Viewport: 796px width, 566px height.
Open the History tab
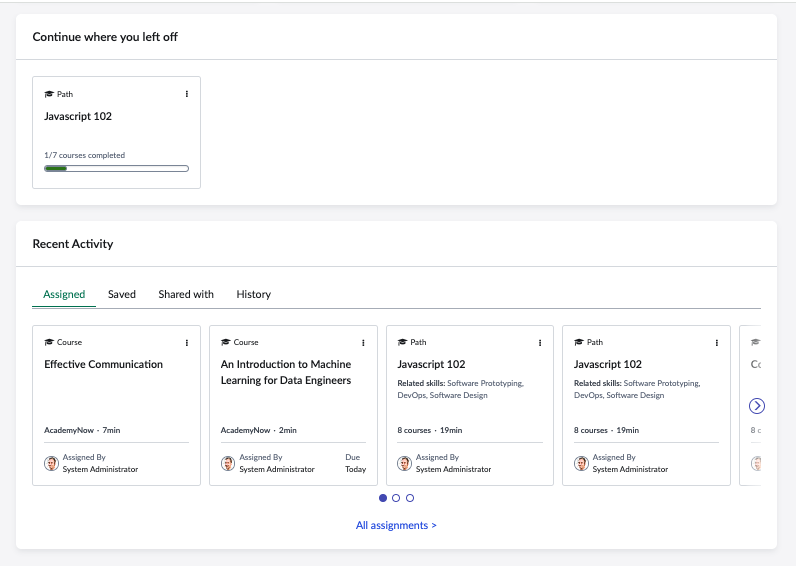point(253,294)
